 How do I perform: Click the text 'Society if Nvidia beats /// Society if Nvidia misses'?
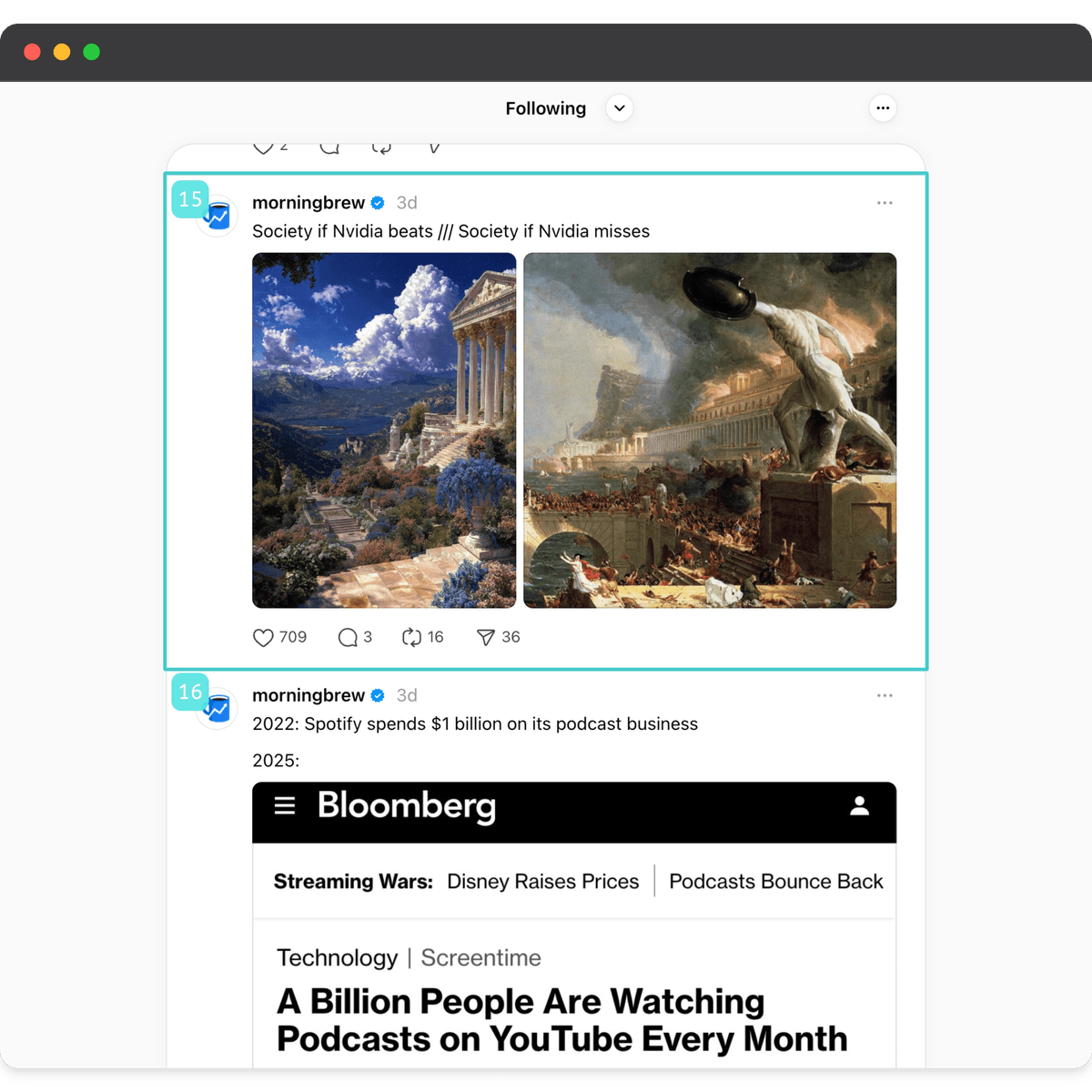[451, 231]
